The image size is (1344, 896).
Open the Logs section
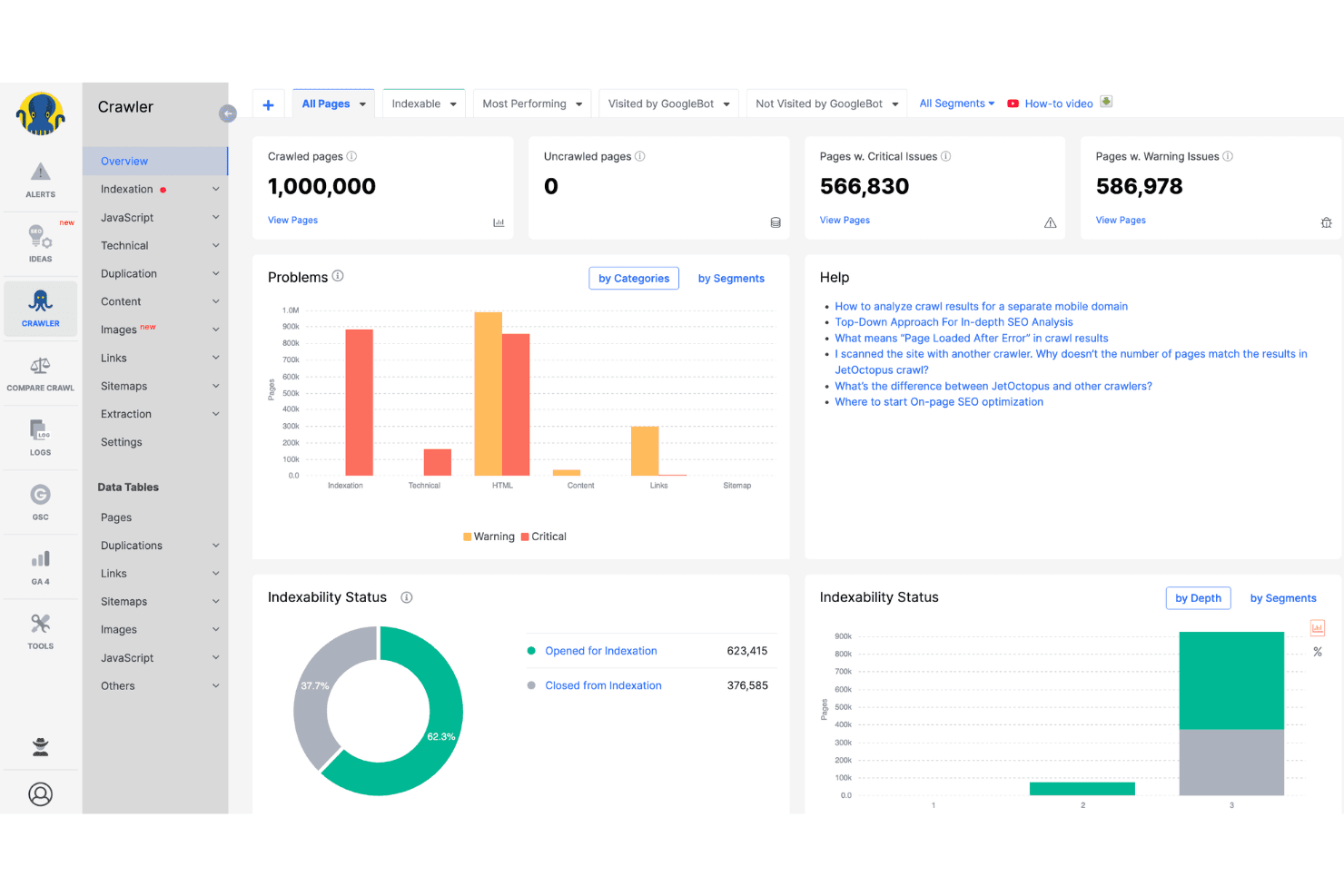click(x=40, y=438)
